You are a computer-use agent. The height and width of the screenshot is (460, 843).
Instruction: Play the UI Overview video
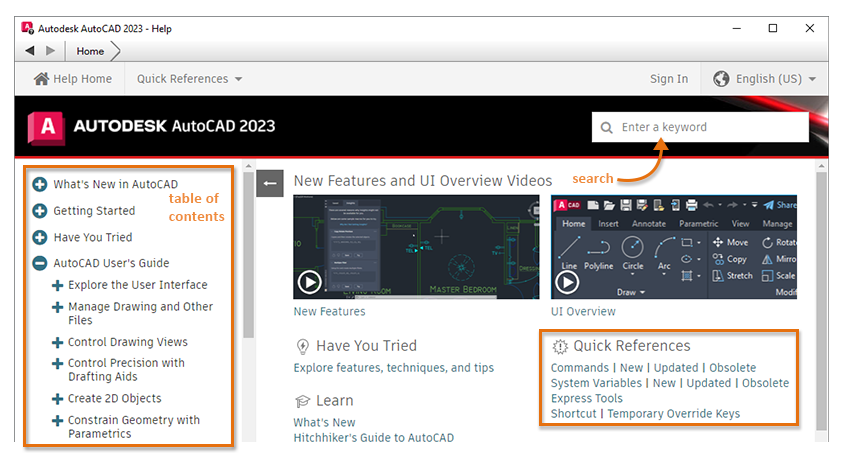click(567, 282)
